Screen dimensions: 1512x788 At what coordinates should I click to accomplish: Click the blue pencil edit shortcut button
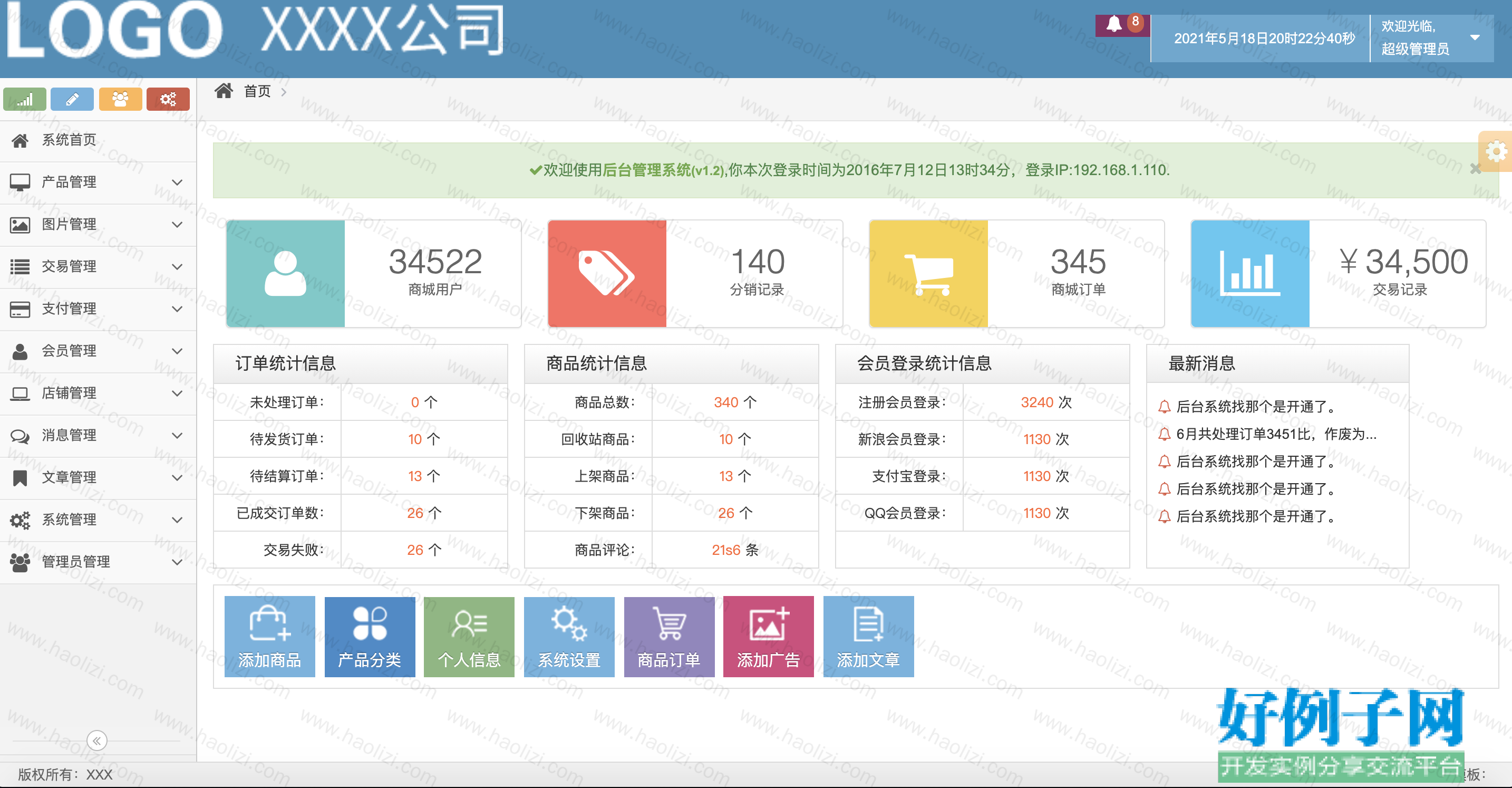click(x=72, y=99)
